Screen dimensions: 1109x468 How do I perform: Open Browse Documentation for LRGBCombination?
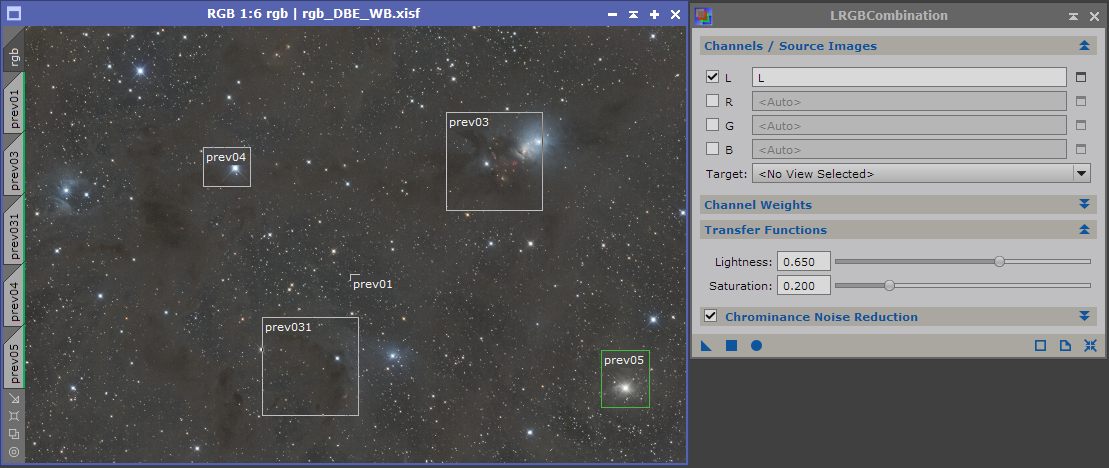tap(1065, 346)
